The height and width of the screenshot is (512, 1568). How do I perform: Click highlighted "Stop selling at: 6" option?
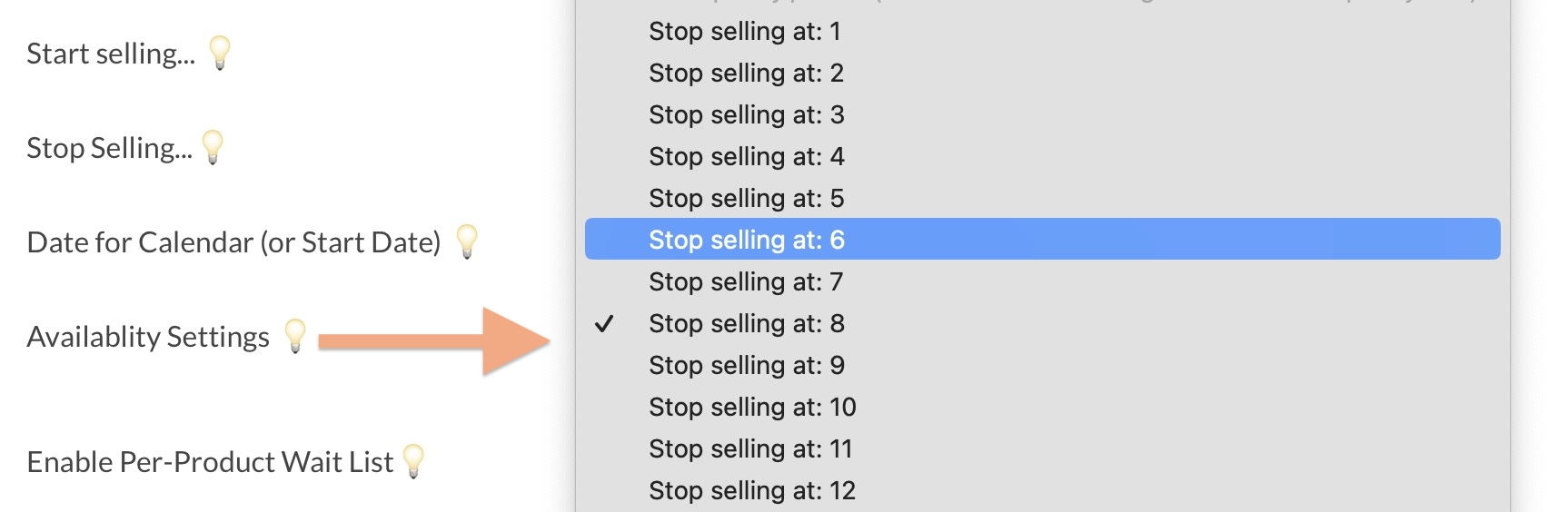(x=746, y=240)
